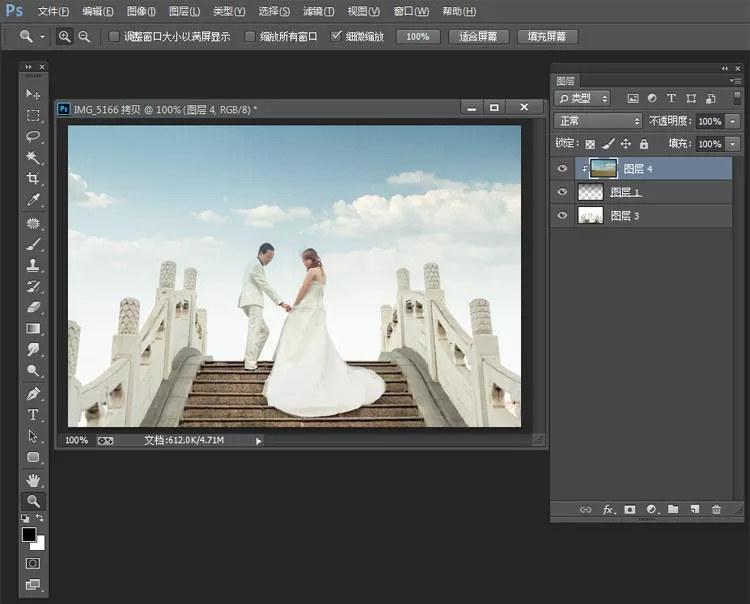
Task: Select the Move tool in toolbox
Action: click(x=33, y=94)
